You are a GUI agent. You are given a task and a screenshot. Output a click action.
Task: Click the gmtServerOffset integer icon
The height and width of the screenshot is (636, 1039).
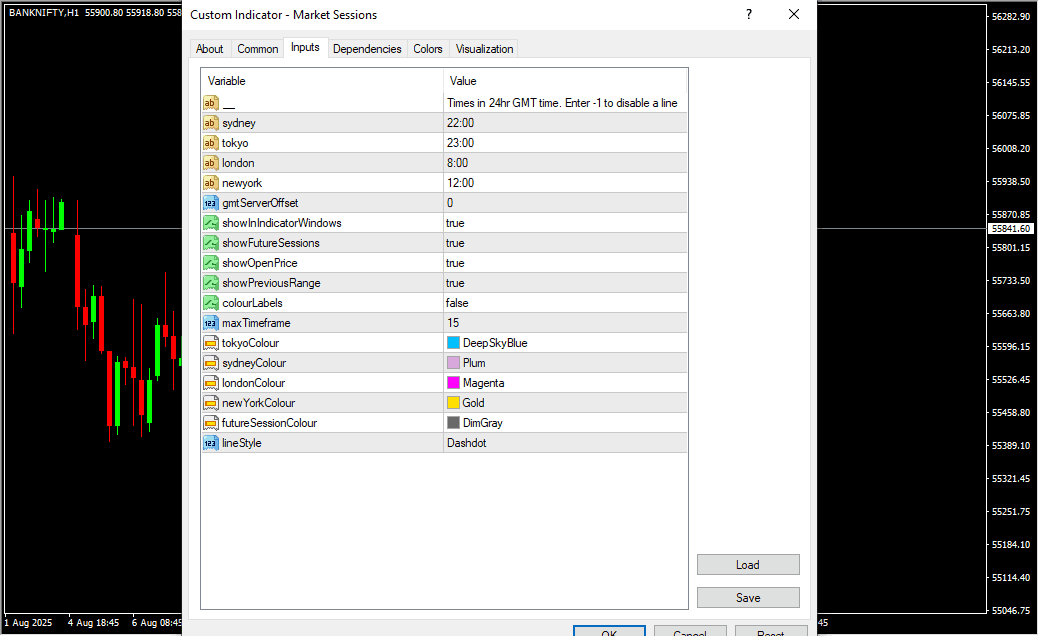point(211,203)
